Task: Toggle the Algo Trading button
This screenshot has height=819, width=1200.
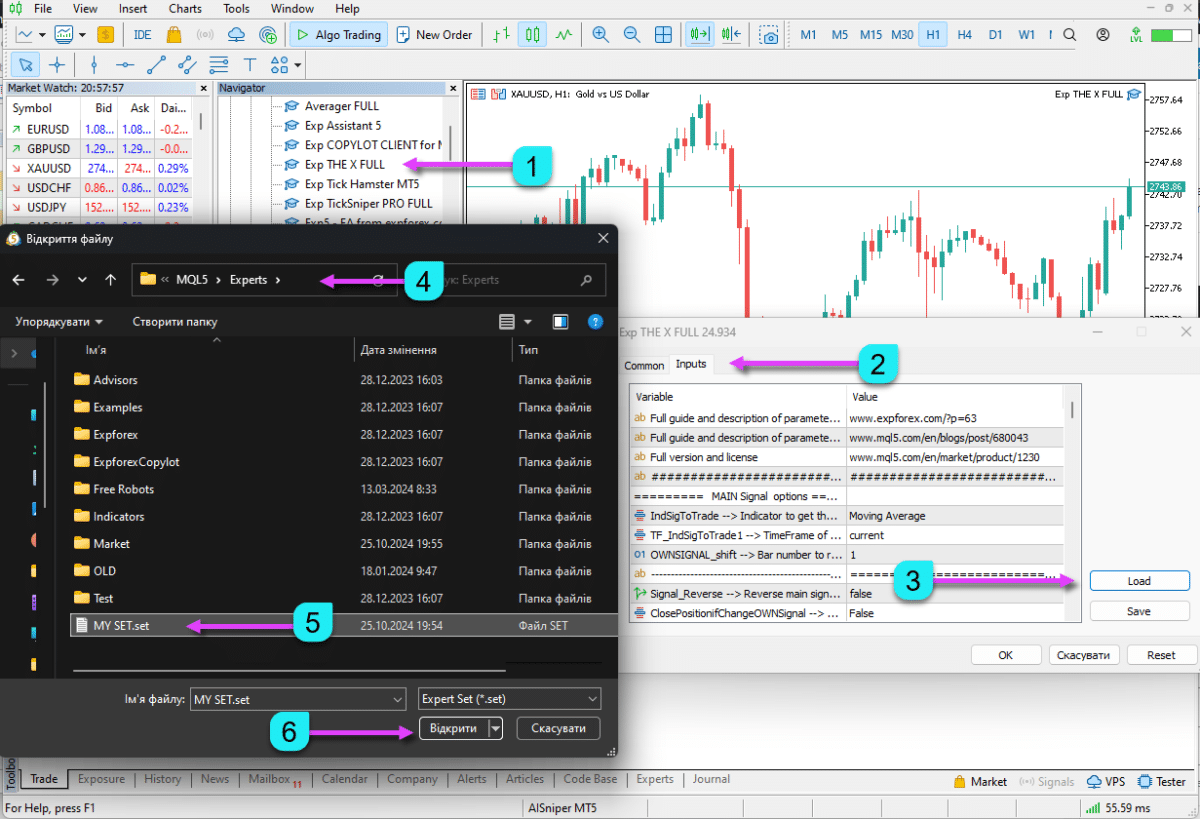Action: (336, 35)
